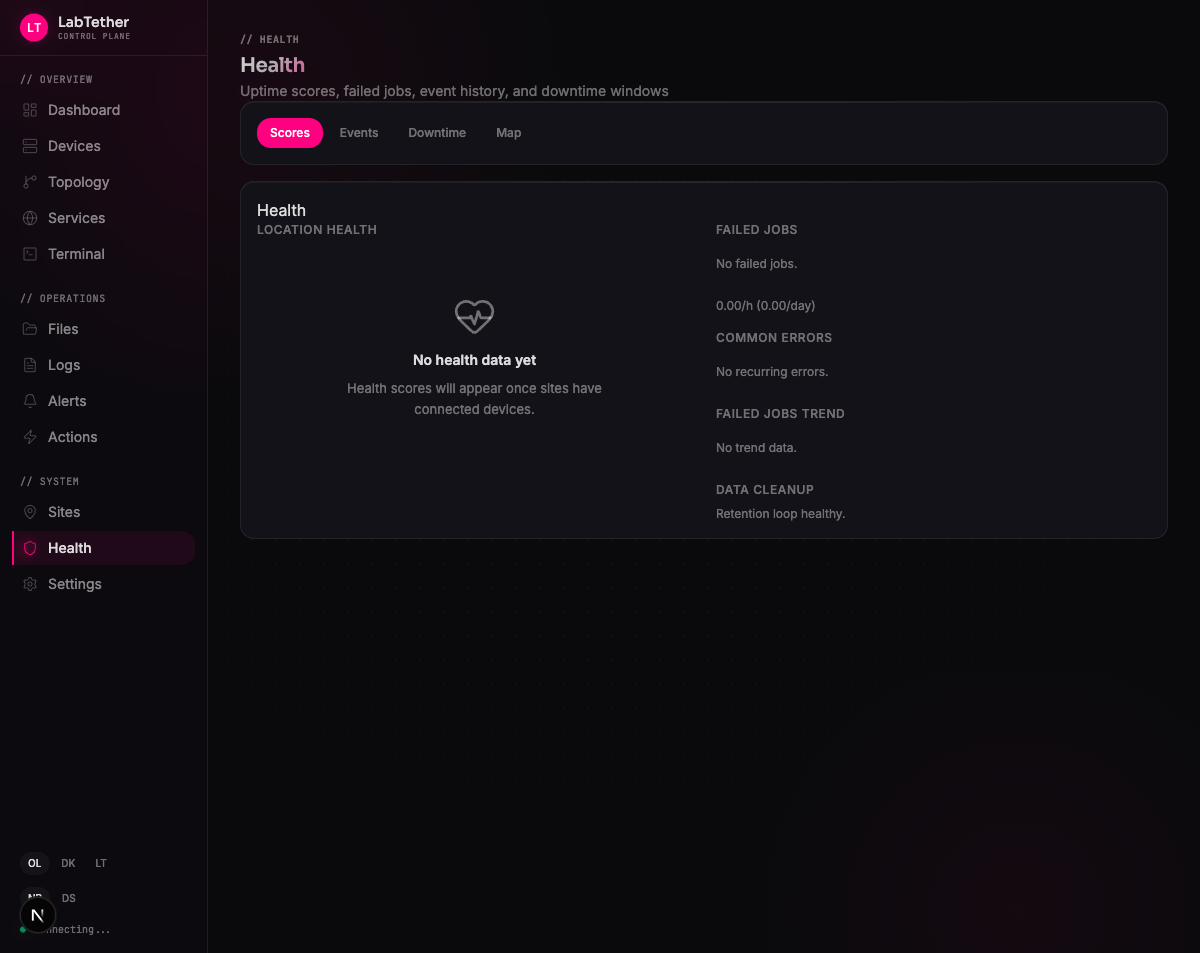This screenshot has height=953, width=1200.
Task: Click the "0.00/h (0.00/day)" rate value
Action: [x=765, y=306]
